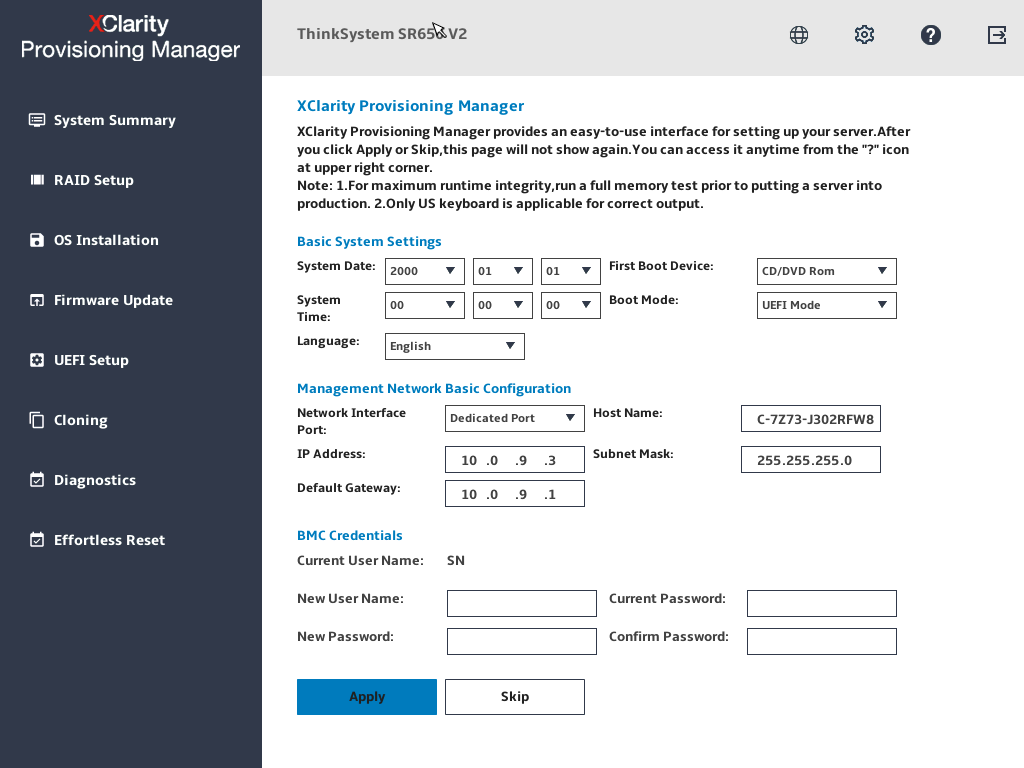1024x768 pixels.
Task: Open the System Summary menu item
Action: (115, 120)
